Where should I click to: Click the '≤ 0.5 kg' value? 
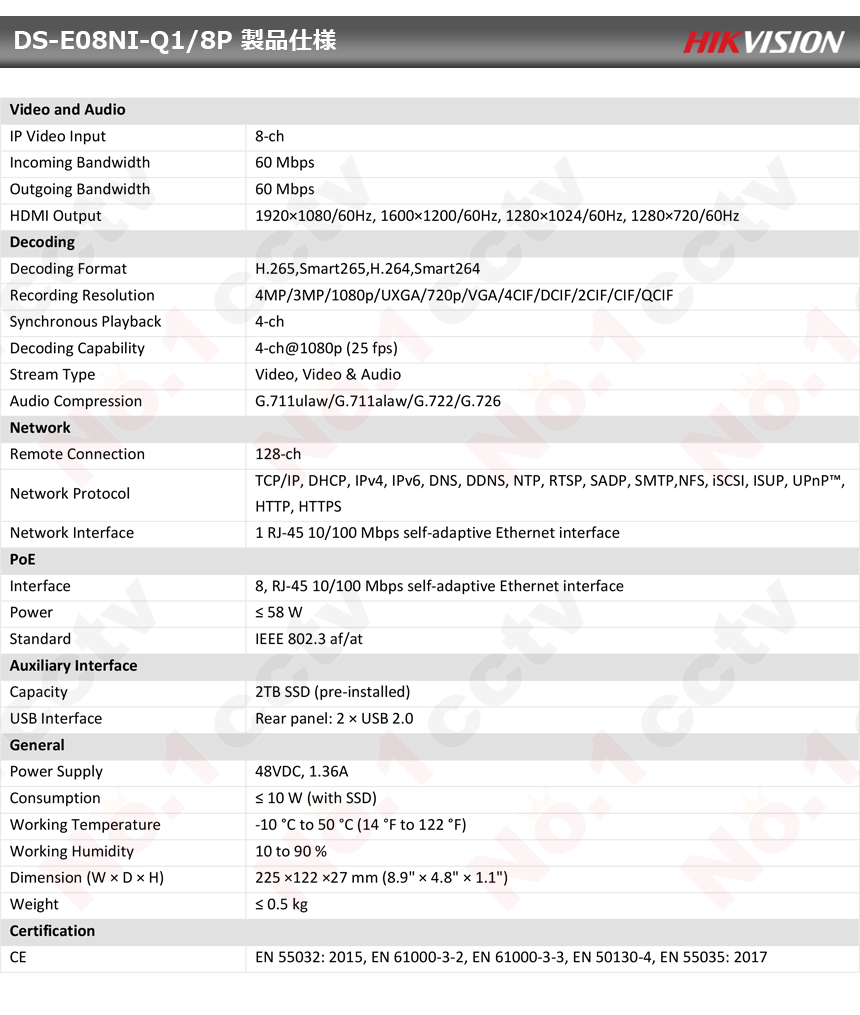coord(281,904)
